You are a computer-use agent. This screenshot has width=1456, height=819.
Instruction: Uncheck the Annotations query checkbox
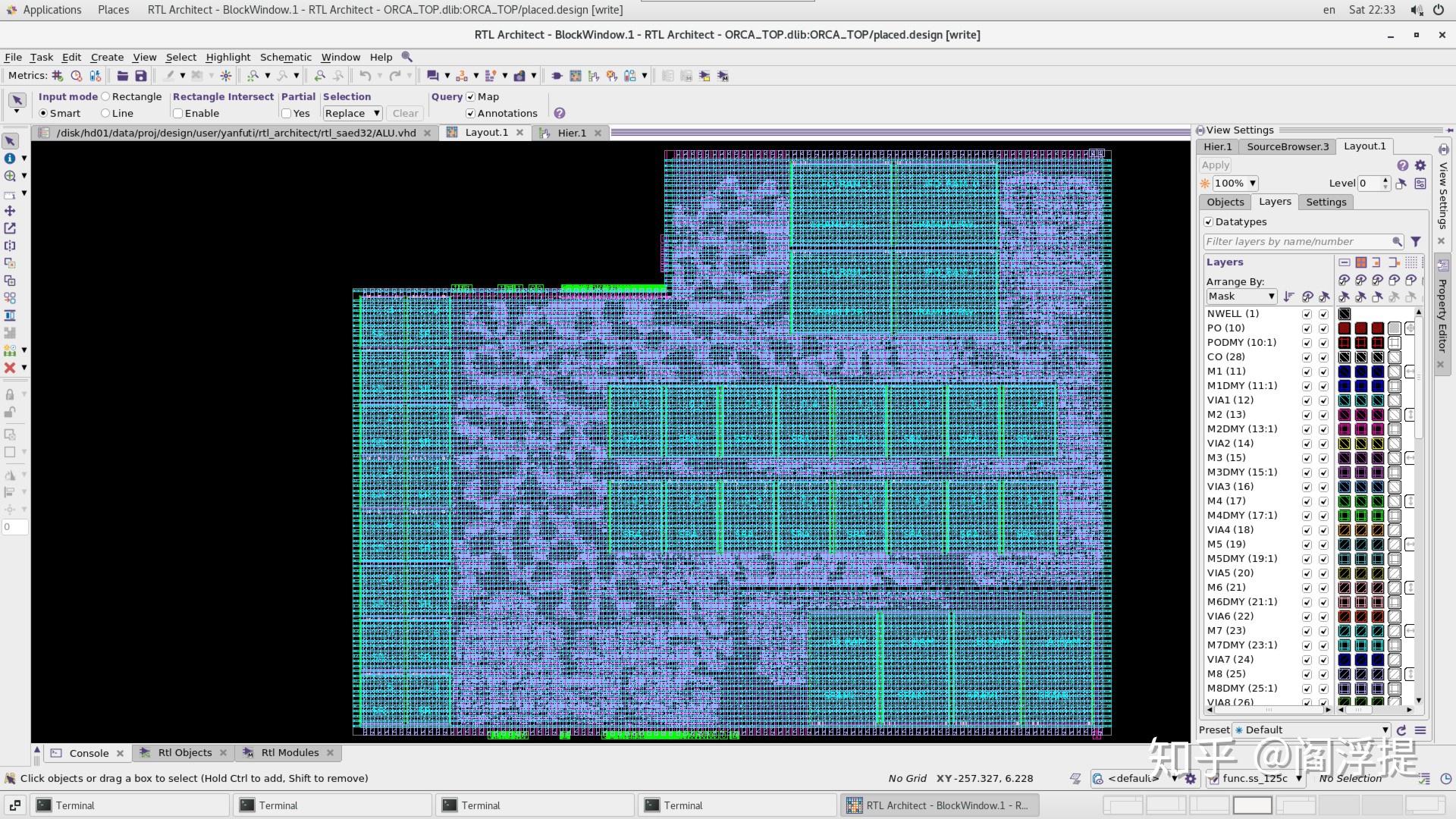471,114
